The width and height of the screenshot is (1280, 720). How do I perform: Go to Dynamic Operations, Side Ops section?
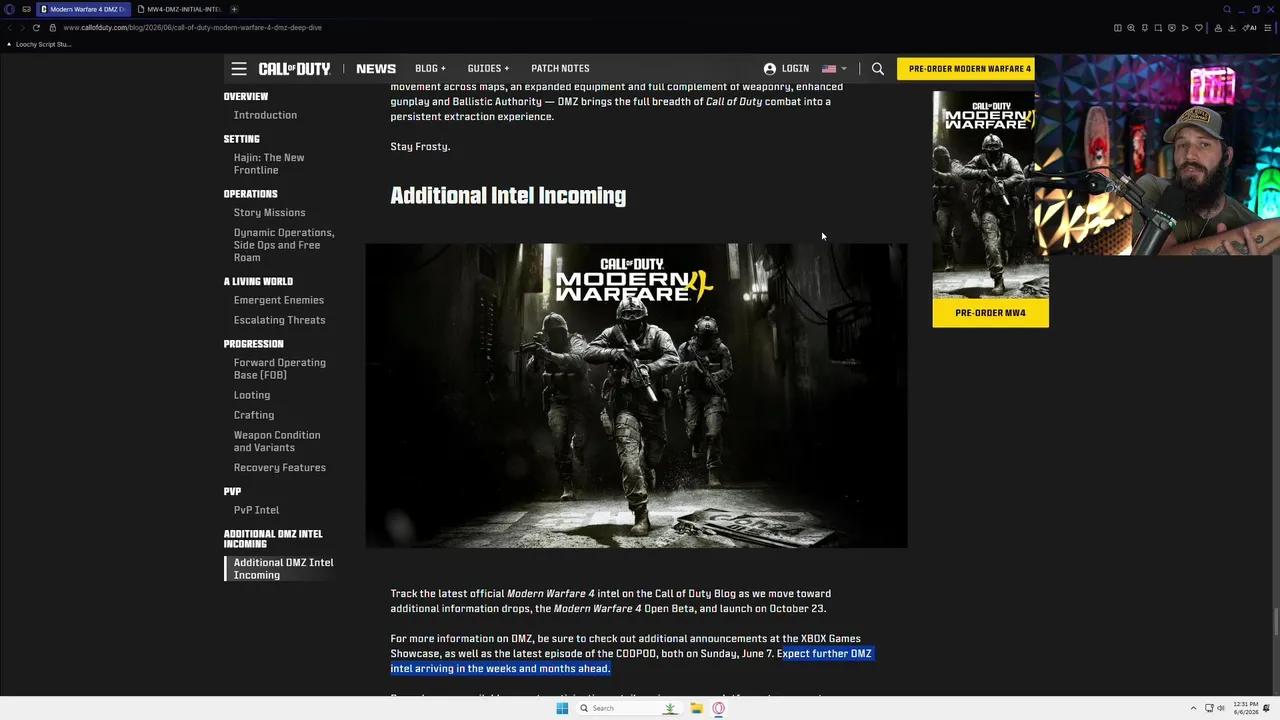[284, 245]
